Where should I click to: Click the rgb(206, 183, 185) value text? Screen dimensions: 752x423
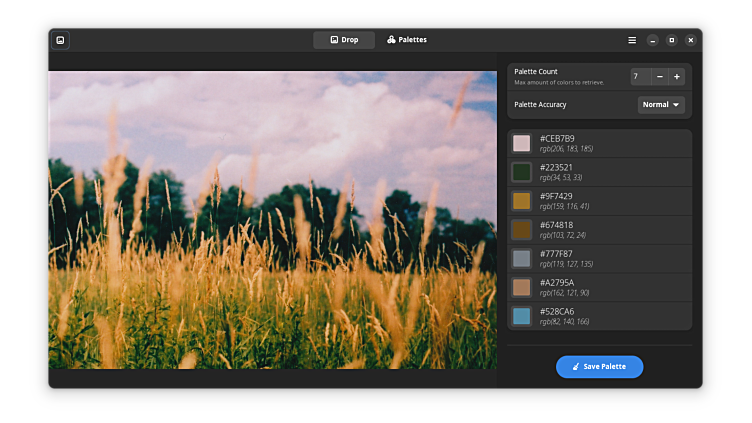tap(566, 149)
